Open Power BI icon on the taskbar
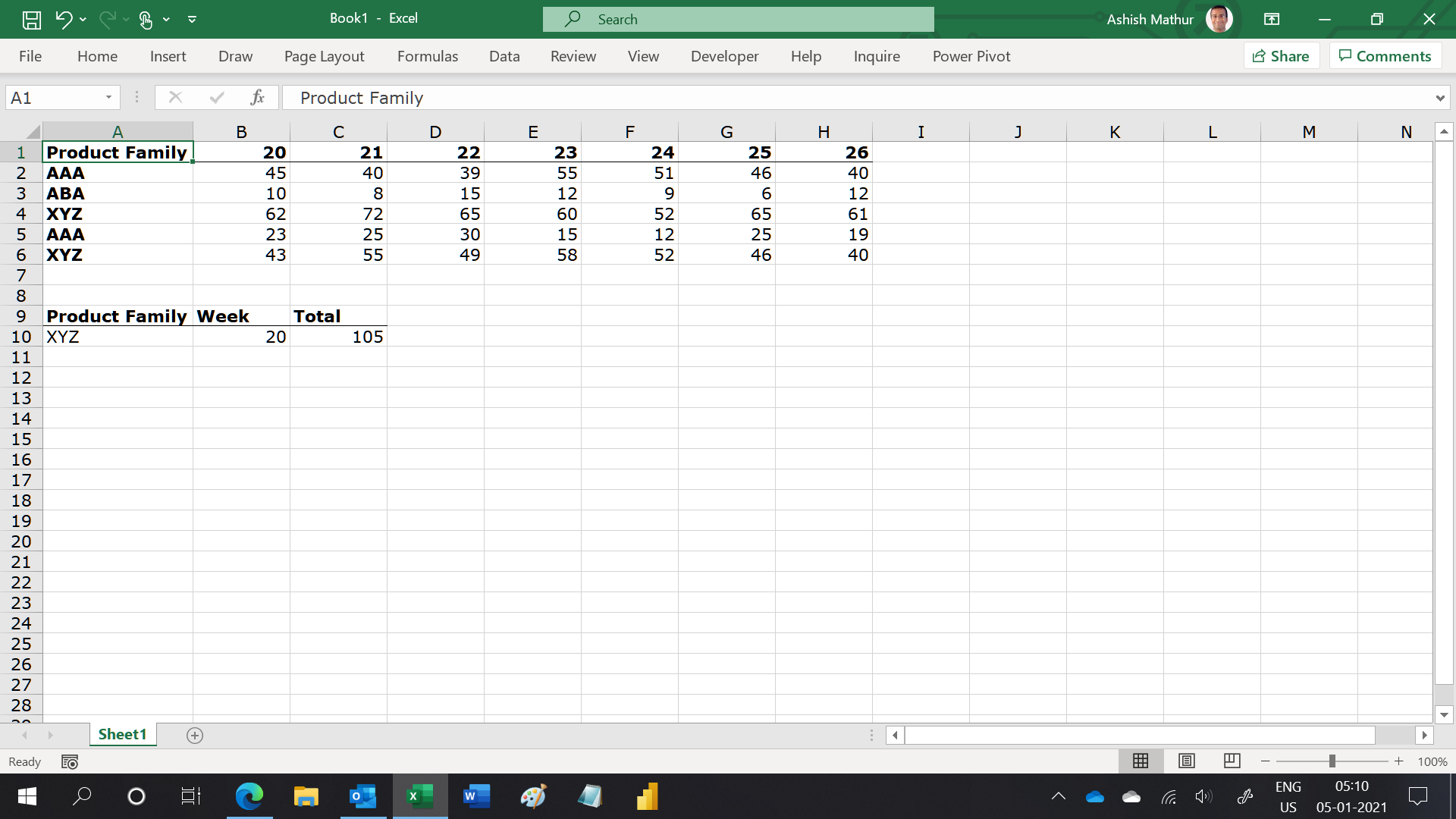Image resolution: width=1456 pixels, height=819 pixels. 647,796
